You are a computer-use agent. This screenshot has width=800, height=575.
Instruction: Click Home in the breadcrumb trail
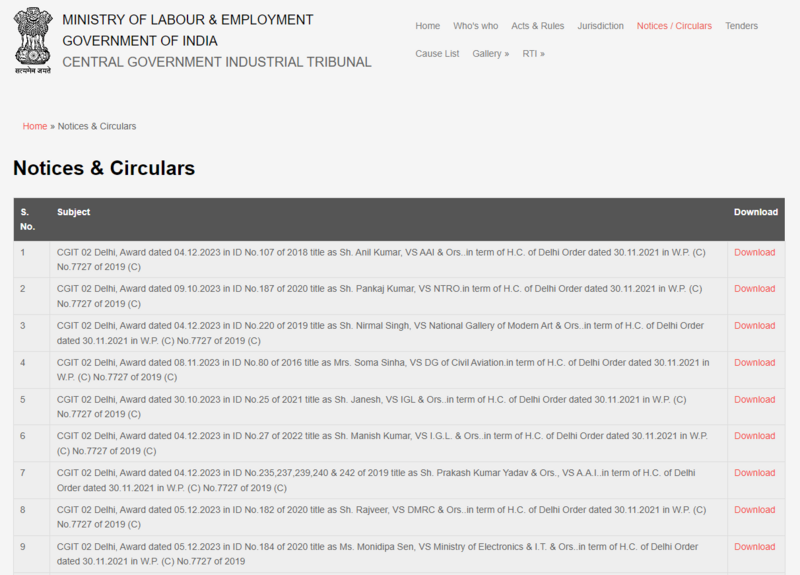tap(35, 126)
